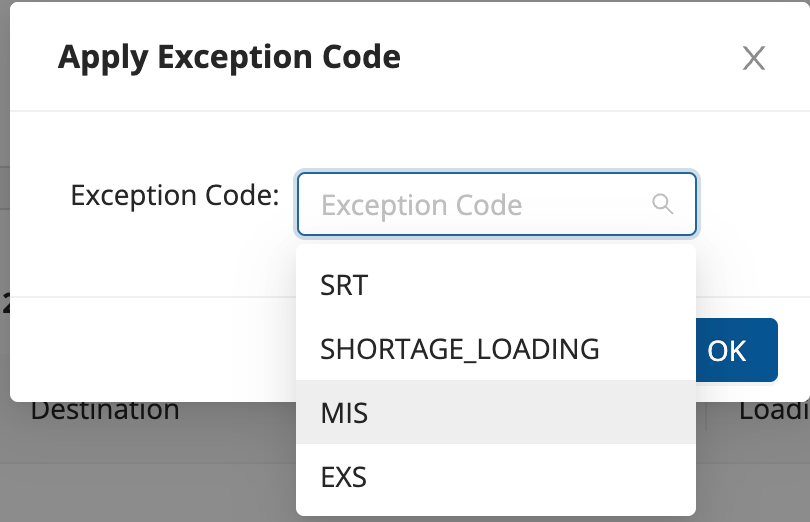Click the magnifier icon in Exception Code field
The image size is (810, 522).
[662, 204]
